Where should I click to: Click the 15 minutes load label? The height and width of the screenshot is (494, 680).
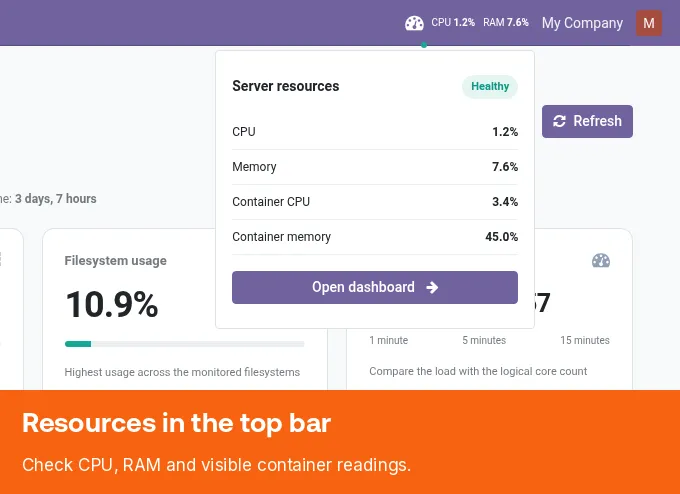tap(585, 340)
